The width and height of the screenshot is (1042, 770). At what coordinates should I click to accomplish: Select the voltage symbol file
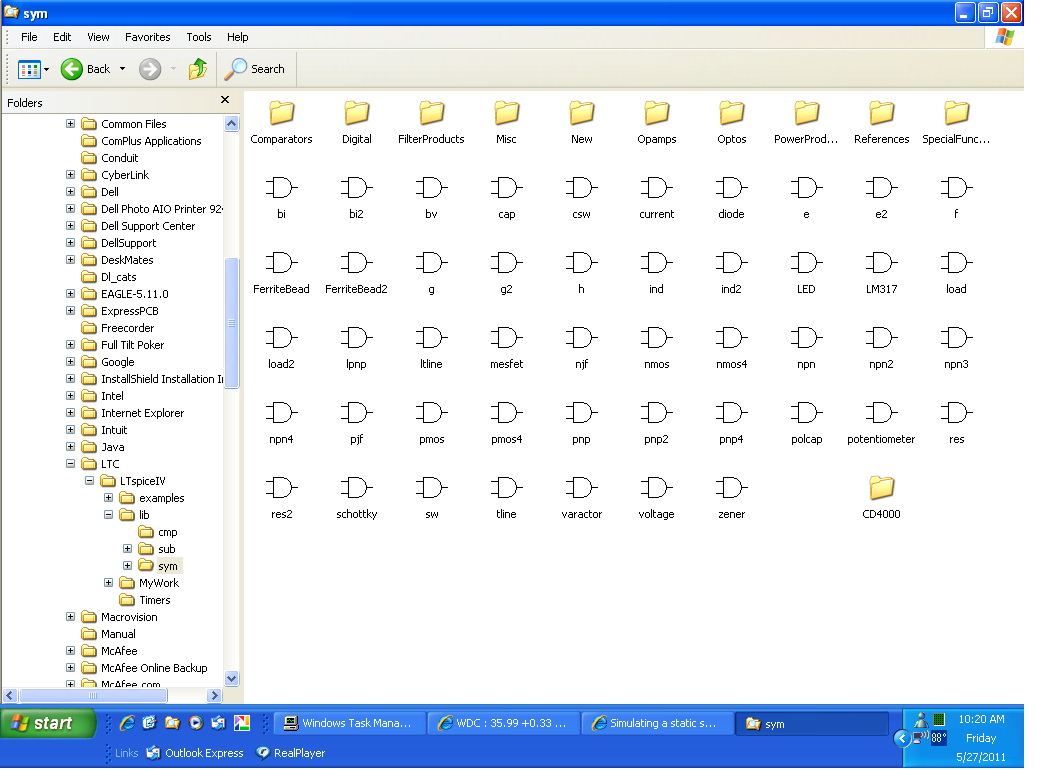click(x=657, y=498)
